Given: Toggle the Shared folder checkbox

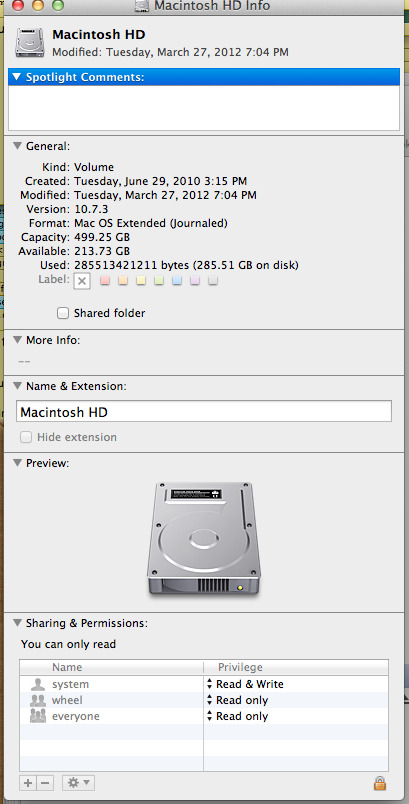Looking at the screenshot, I should click(63, 313).
